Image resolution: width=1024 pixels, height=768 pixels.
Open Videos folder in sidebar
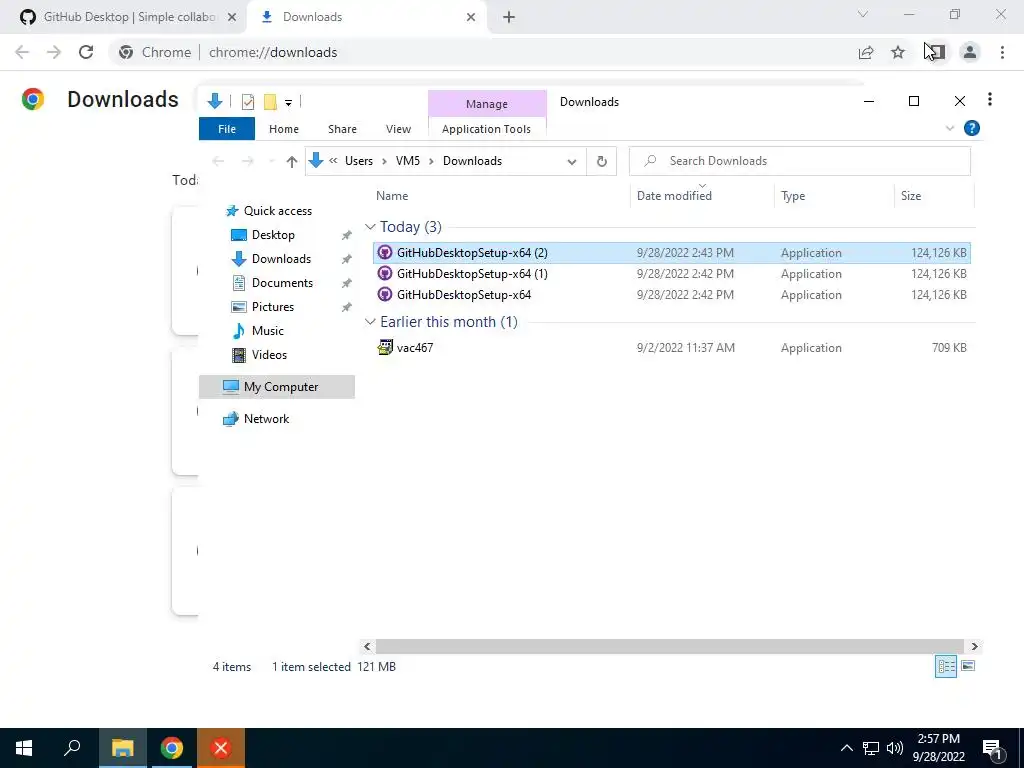[x=269, y=355]
